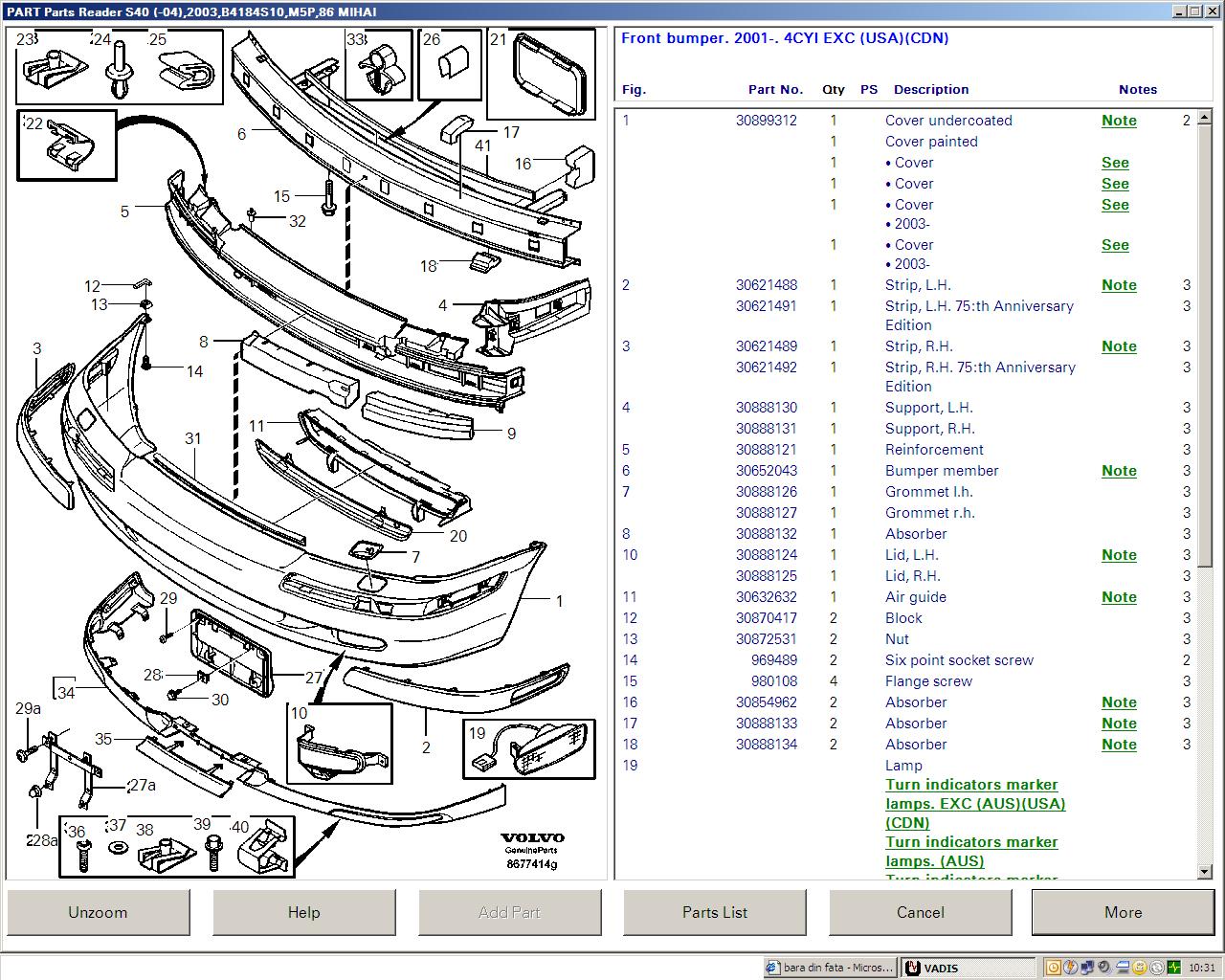Click the More button

(1124, 912)
